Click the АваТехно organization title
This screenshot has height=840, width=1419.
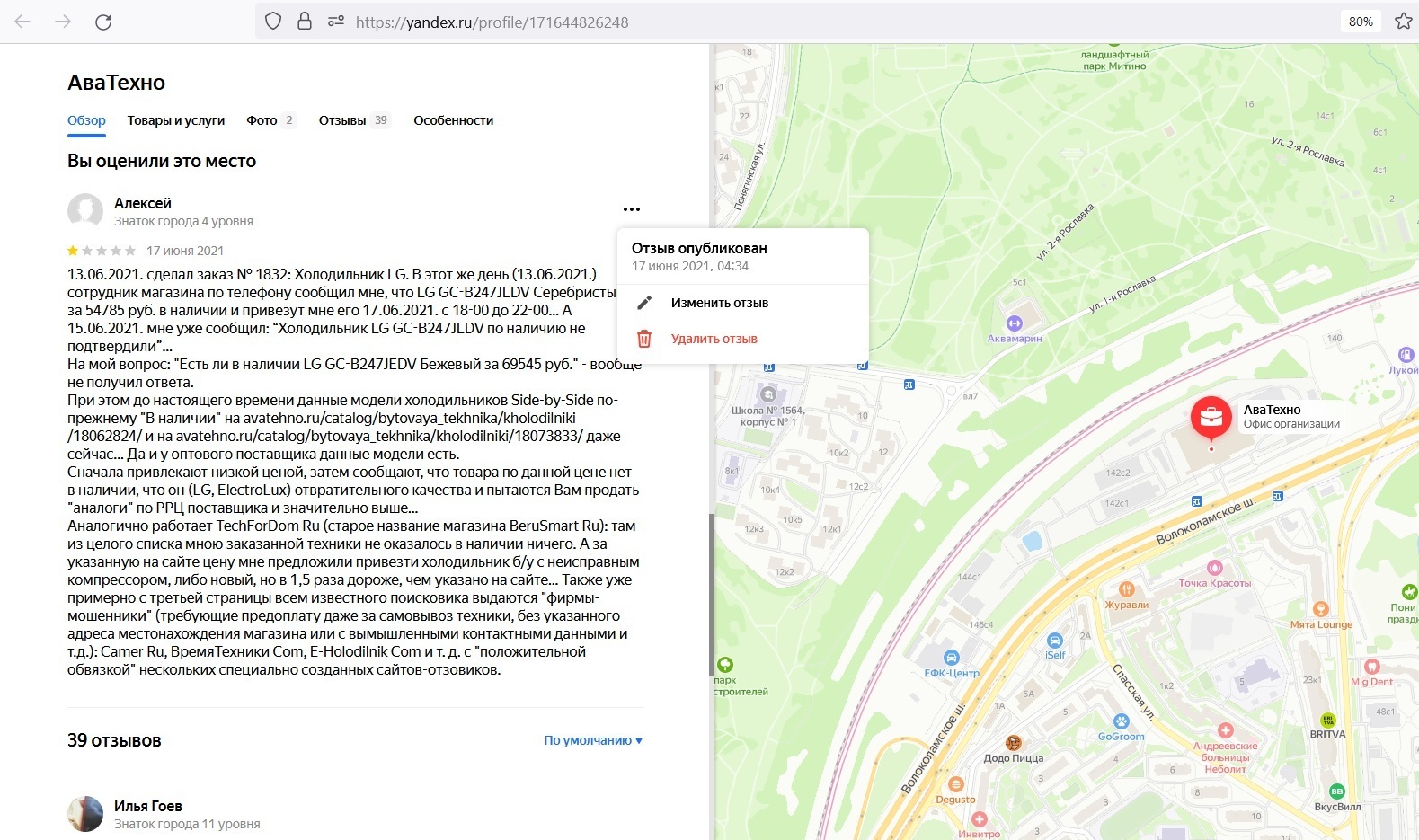tap(117, 83)
